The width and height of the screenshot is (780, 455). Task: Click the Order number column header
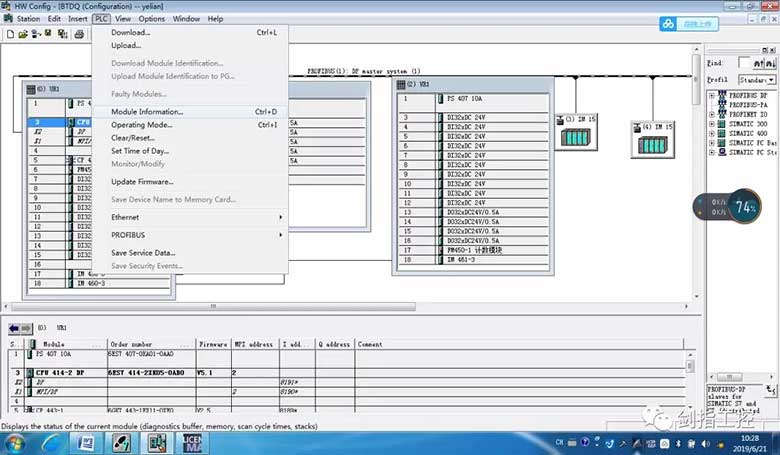(x=151, y=344)
